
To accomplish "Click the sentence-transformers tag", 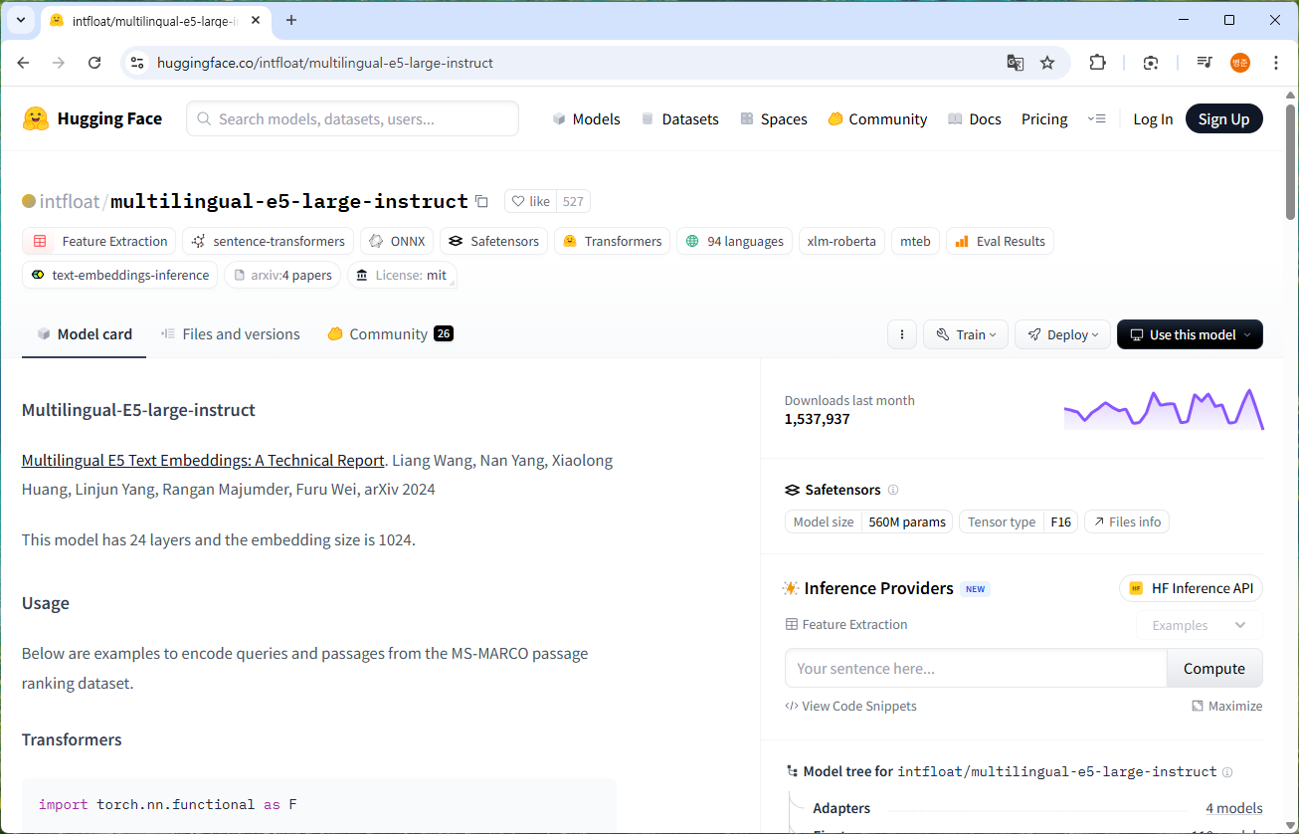I will [268, 241].
